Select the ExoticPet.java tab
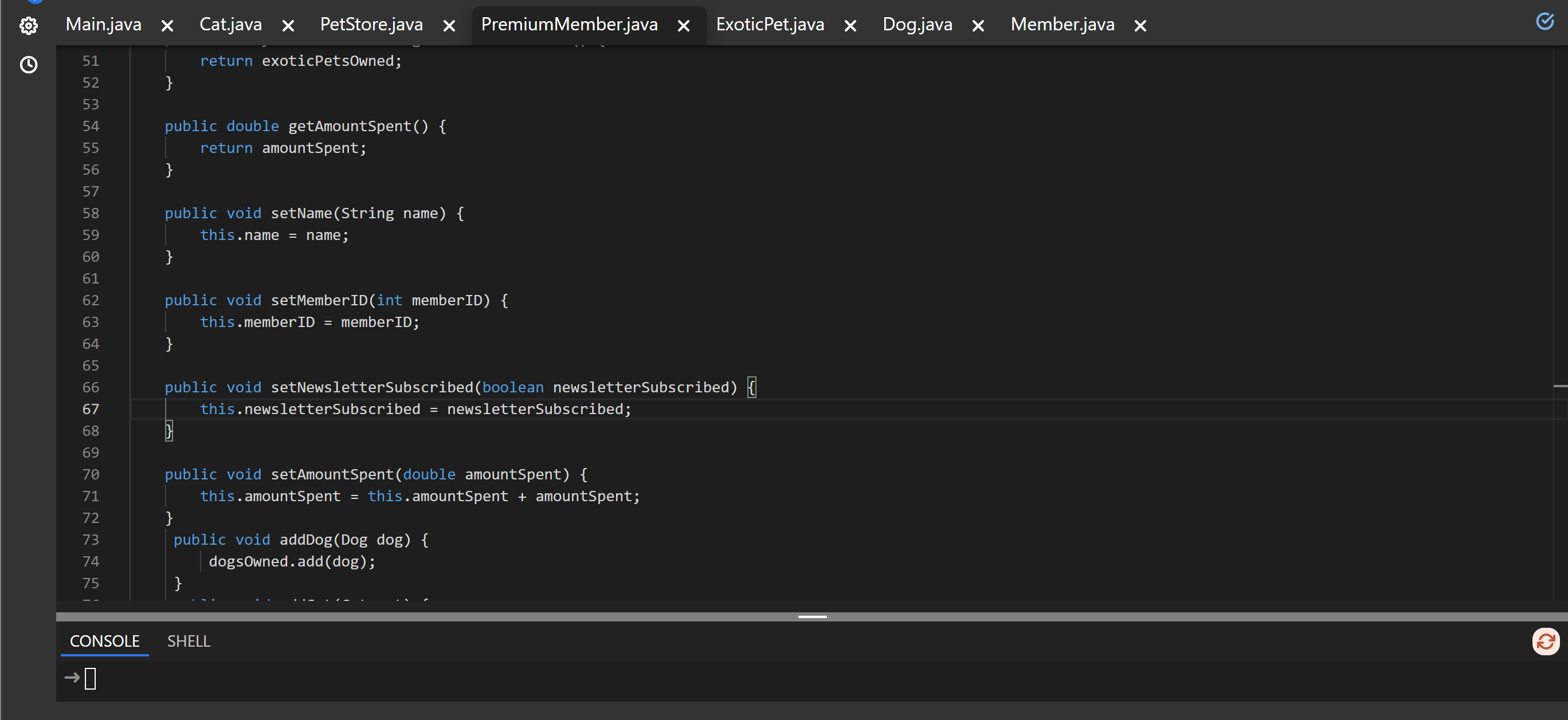Viewport: 1568px width, 720px height. pos(770,25)
